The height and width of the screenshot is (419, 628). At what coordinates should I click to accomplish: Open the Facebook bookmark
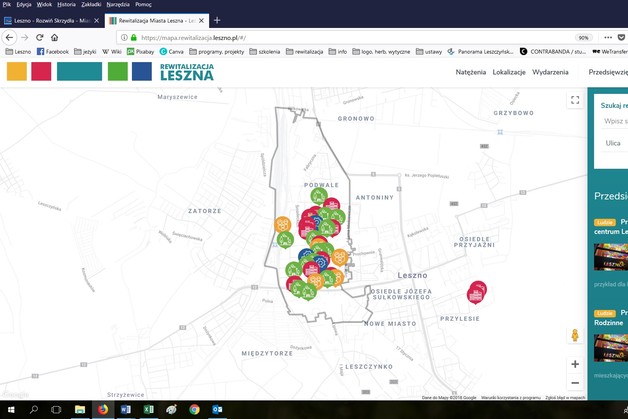[x=52, y=52]
